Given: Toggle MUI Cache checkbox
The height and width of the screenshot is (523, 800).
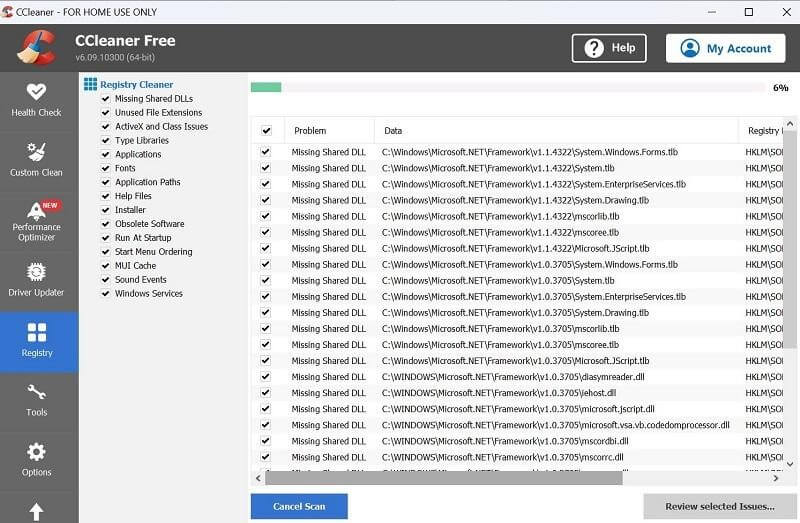Looking at the screenshot, I should coord(106,265).
